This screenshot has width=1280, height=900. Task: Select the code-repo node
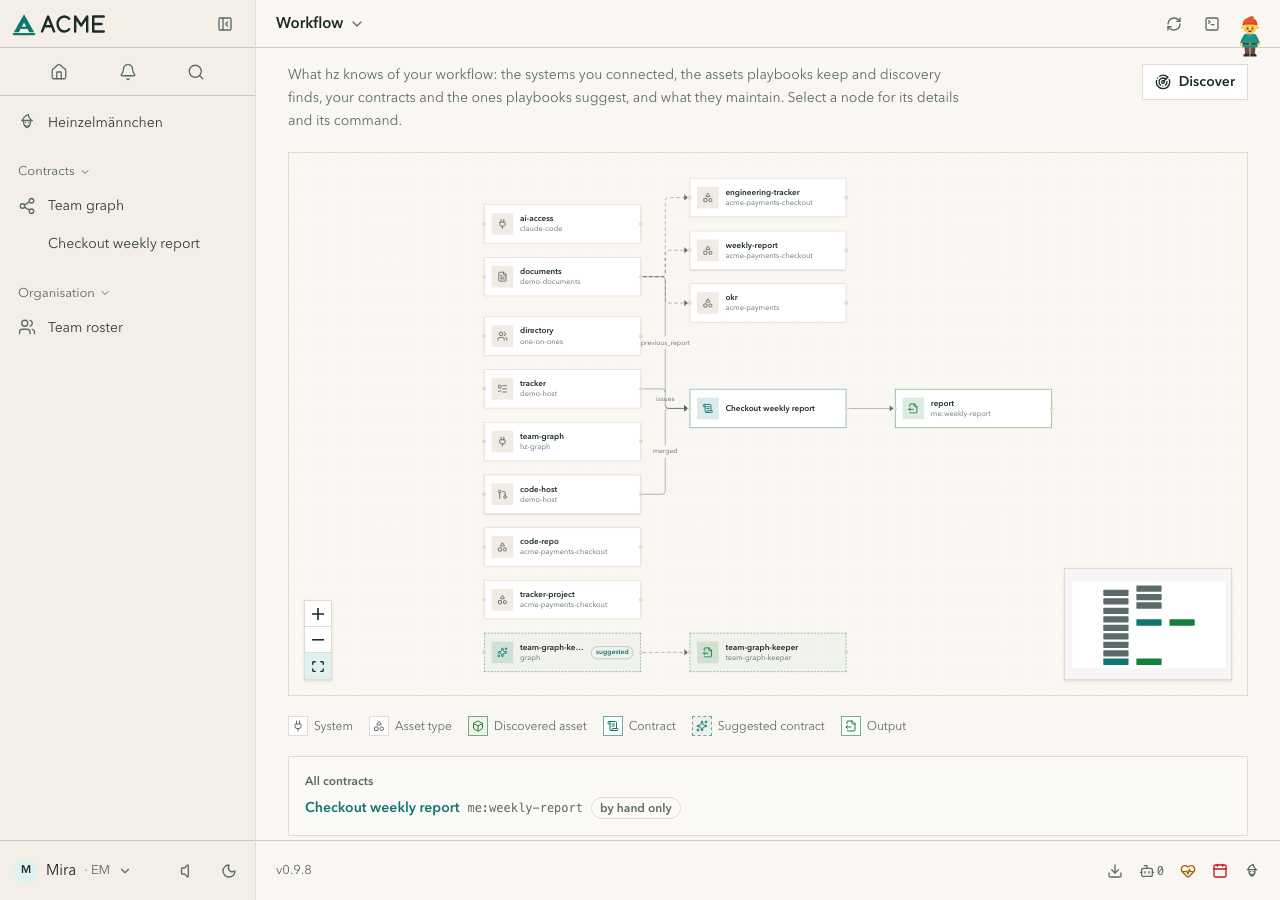tap(562, 547)
